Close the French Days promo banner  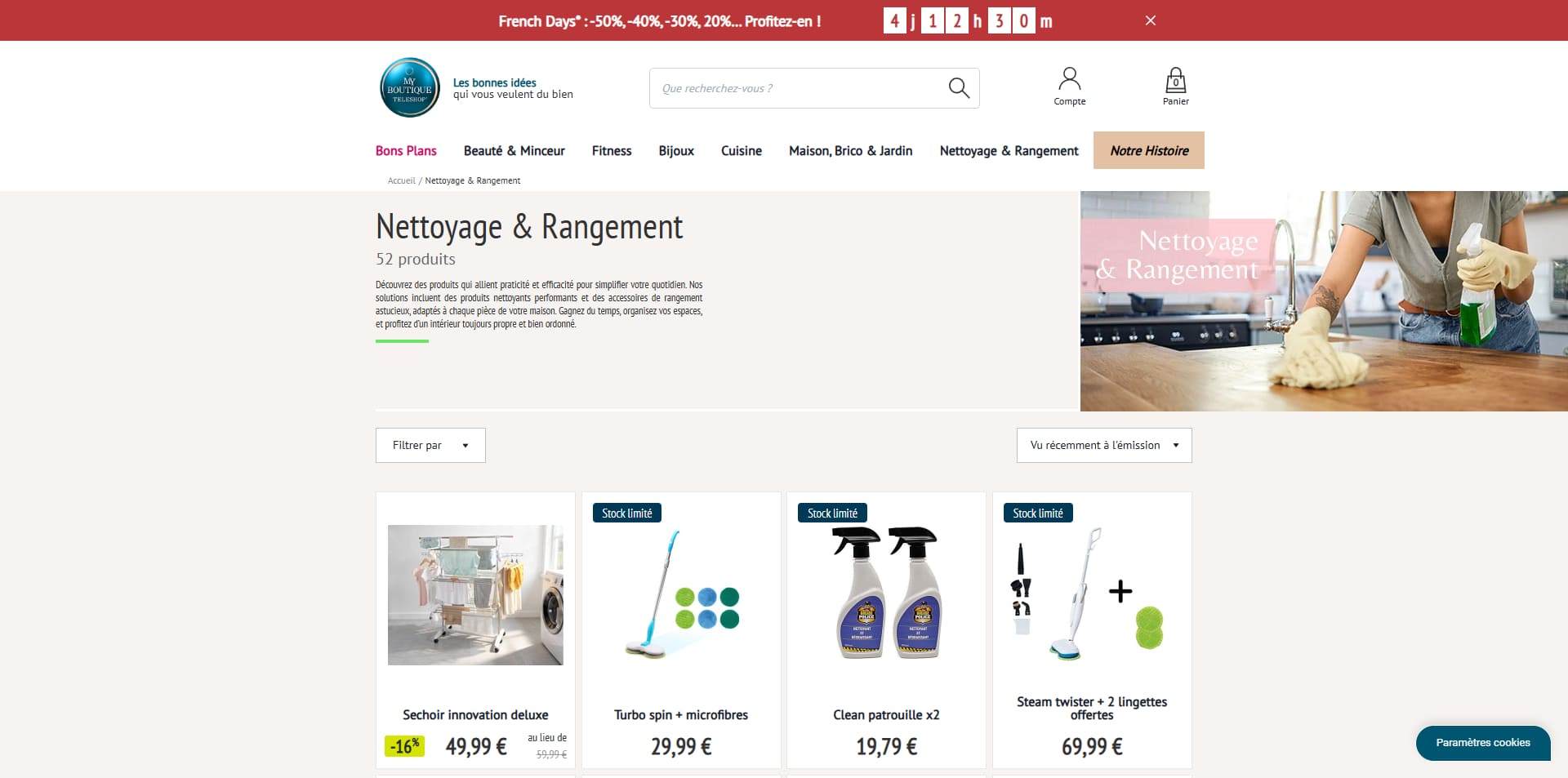pyautogui.click(x=1151, y=20)
